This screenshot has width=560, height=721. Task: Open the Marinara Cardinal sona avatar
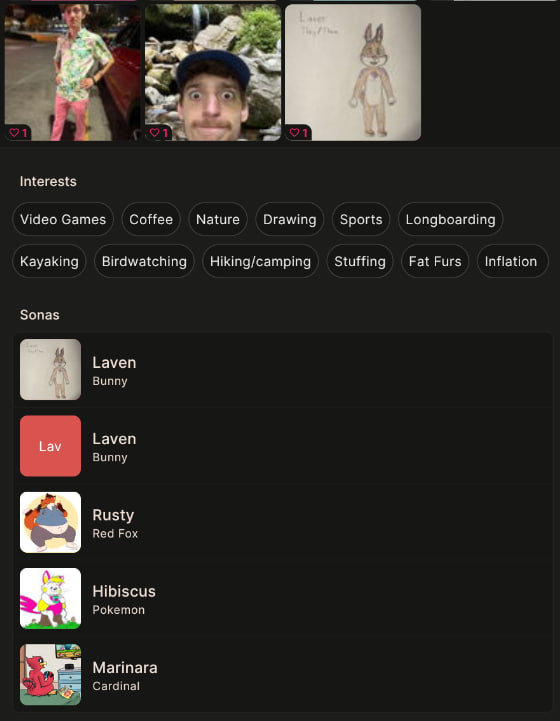pyautogui.click(x=51, y=675)
